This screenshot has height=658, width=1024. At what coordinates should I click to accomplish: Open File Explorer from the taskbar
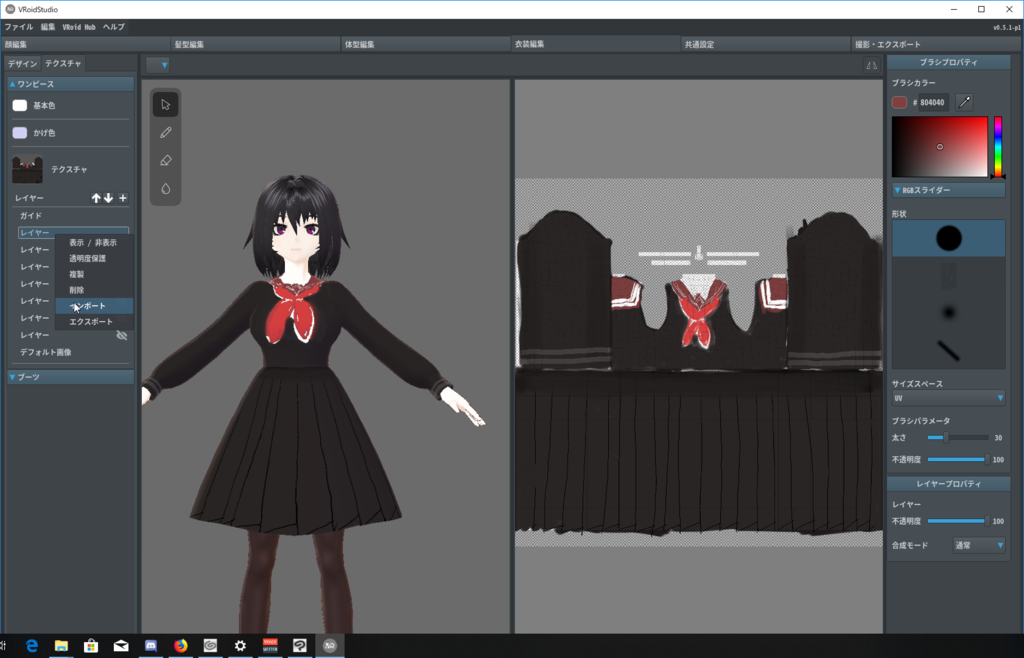pyautogui.click(x=61, y=646)
